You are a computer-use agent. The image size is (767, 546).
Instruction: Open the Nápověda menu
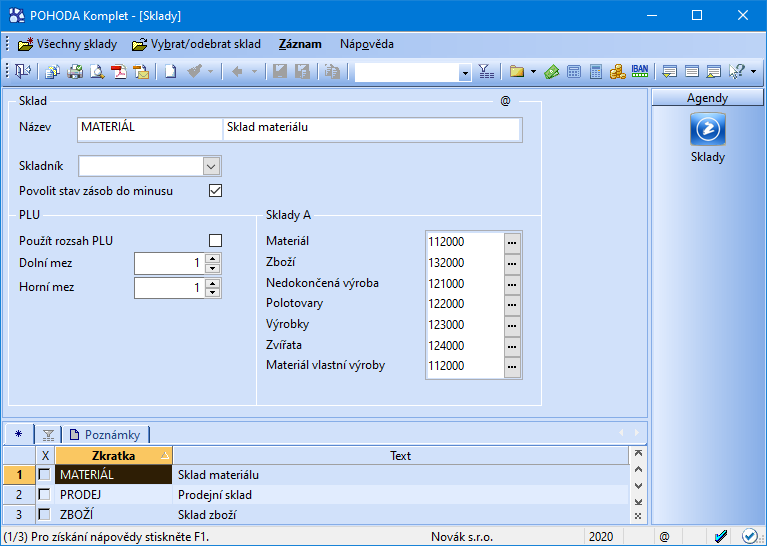coord(367,44)
